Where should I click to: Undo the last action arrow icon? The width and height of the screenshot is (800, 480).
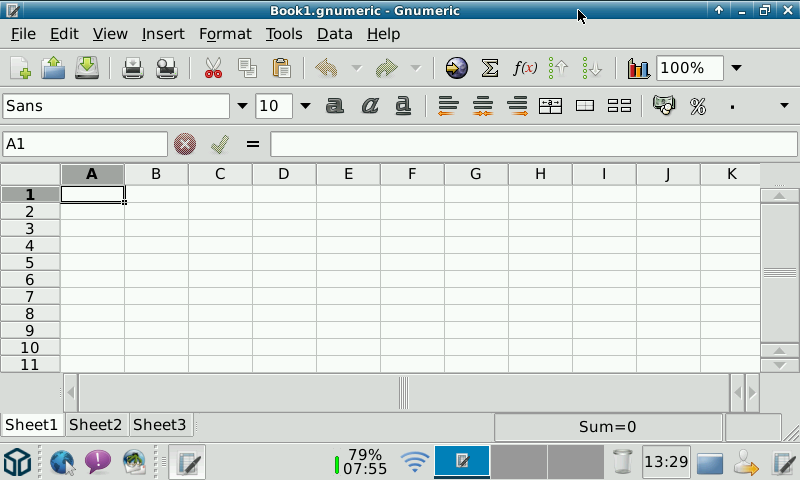coord(327,68)
